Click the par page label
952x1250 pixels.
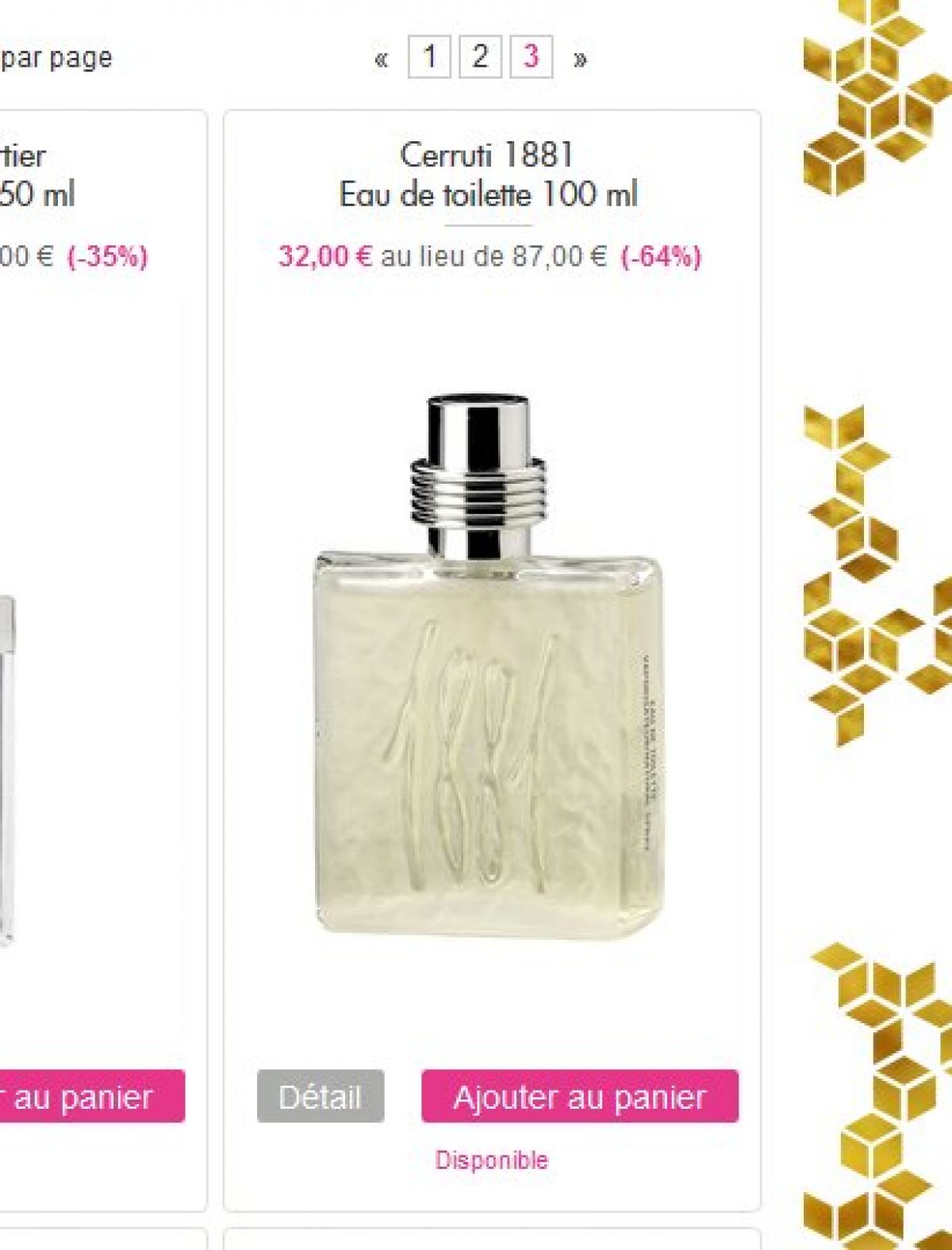coord(56,58)
